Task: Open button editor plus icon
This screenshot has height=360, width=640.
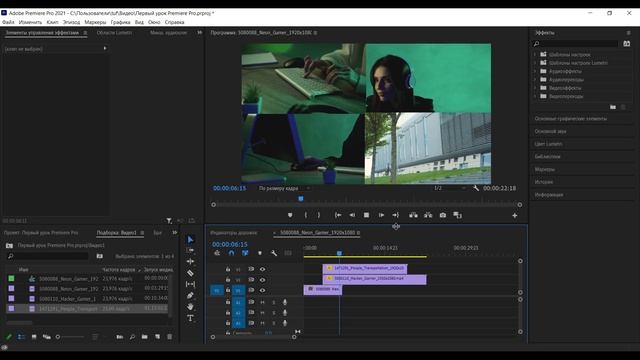Action: coord(515,216)
